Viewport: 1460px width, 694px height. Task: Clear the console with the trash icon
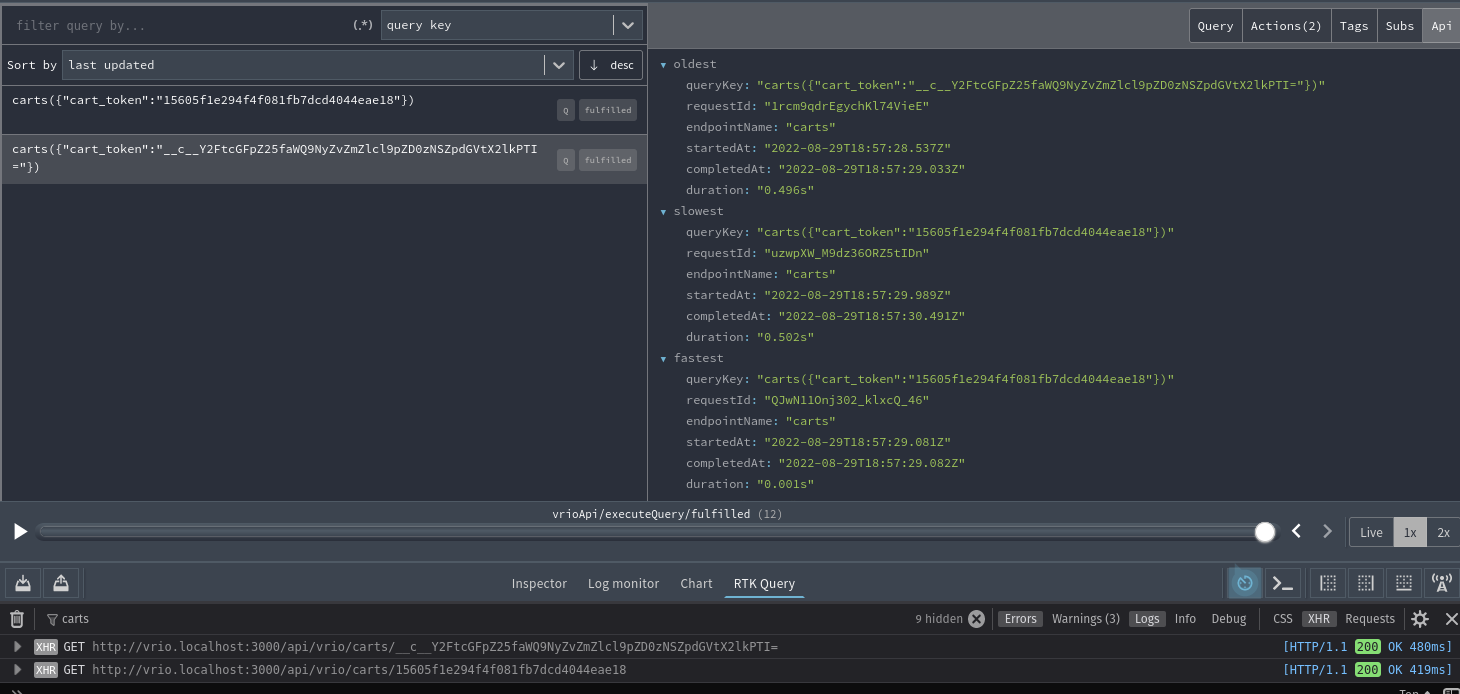[x=17, y=619]
